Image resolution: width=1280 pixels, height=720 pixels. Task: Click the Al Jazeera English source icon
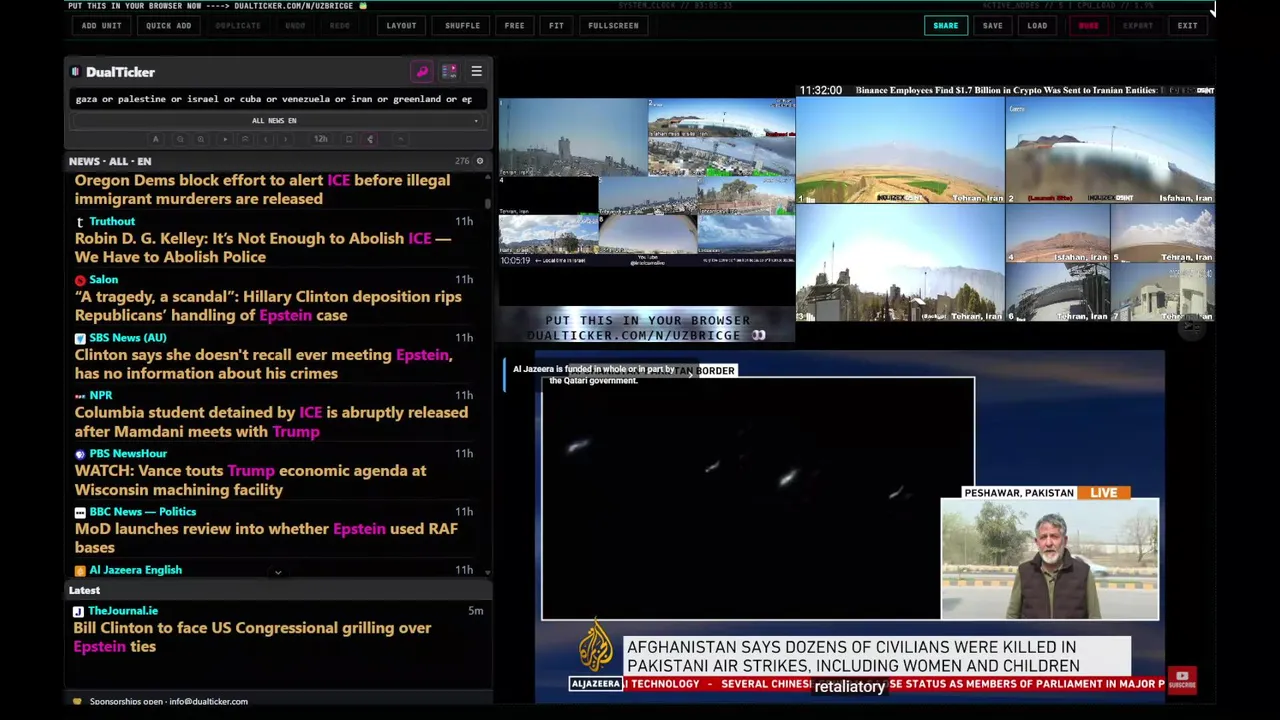[80, 570]
